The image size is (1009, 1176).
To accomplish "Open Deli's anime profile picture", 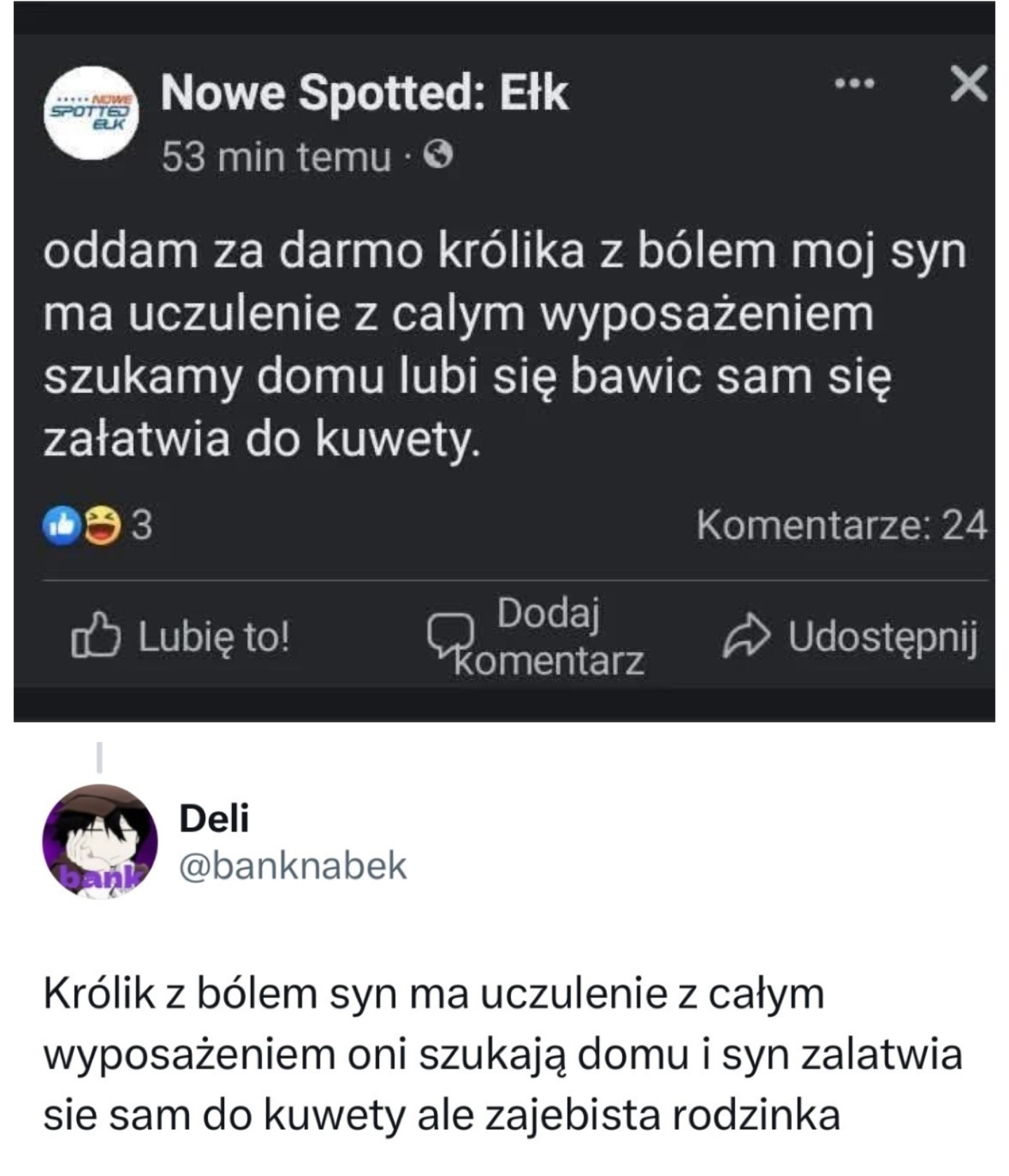I will [100, 842].
